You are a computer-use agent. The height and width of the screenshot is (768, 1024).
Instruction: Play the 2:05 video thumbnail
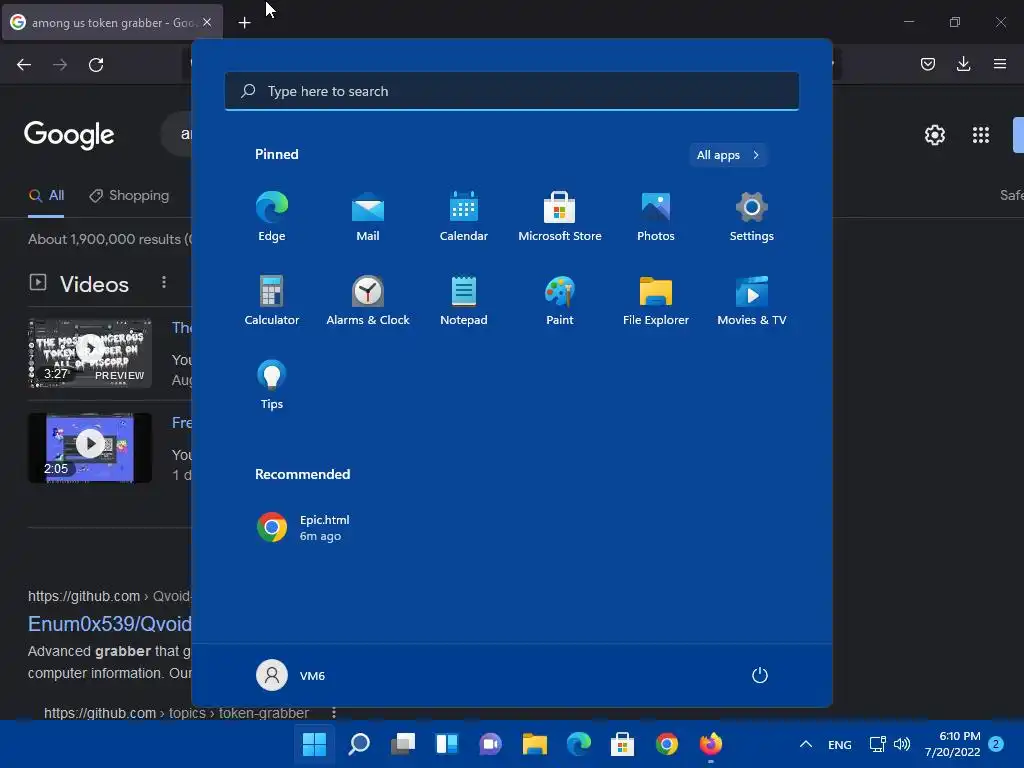click(x=90, y=448)
